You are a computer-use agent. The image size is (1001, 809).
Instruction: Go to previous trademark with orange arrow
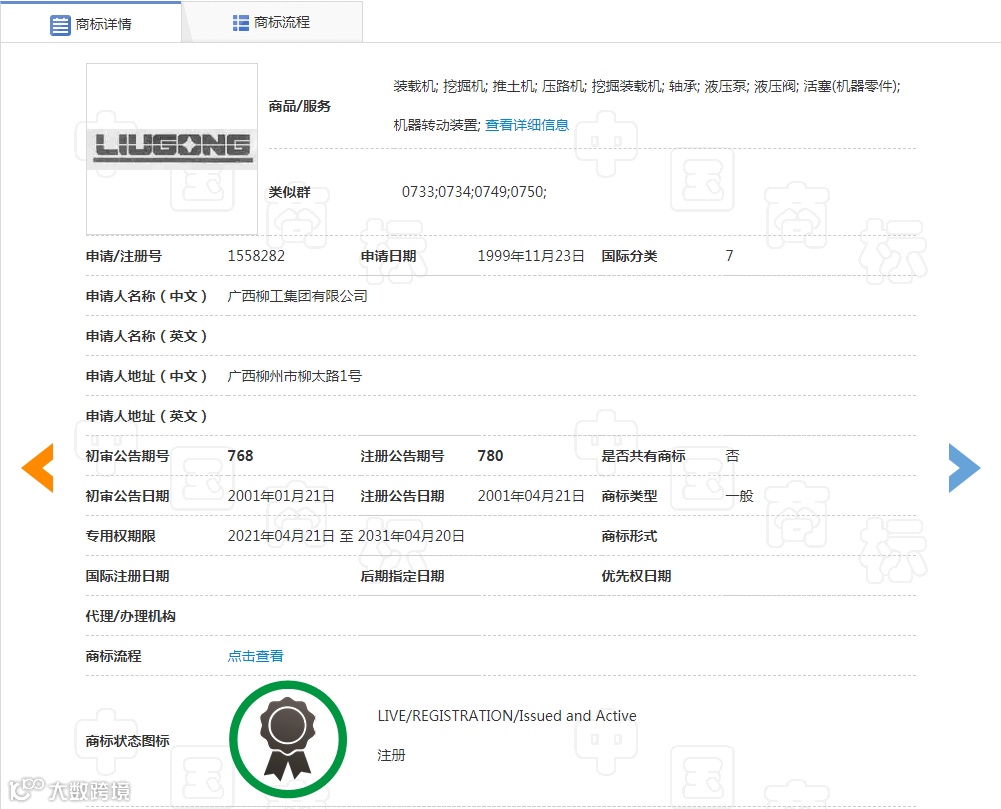pos(38,467)
